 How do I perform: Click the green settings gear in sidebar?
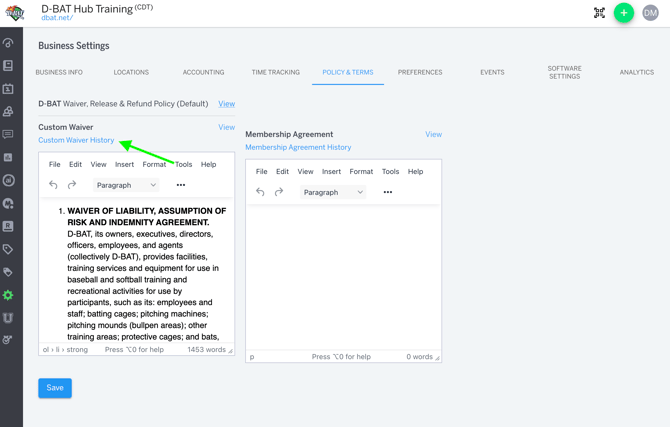8,295
